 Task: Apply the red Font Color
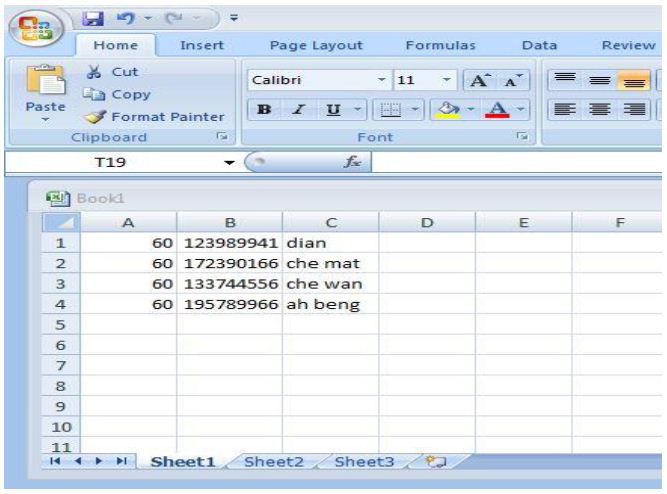(497, 109)
